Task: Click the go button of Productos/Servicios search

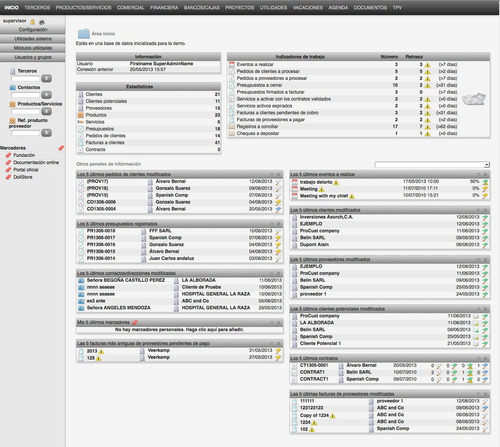Action: point(46,111)
